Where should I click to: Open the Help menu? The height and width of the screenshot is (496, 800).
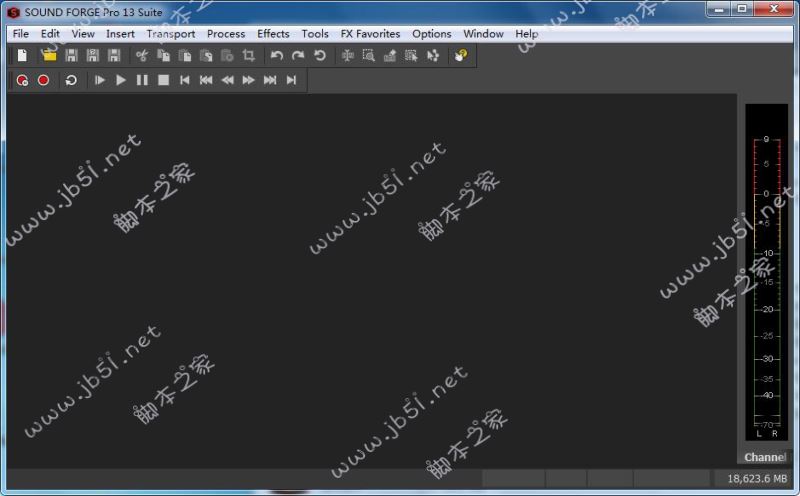tap(527, 34)
